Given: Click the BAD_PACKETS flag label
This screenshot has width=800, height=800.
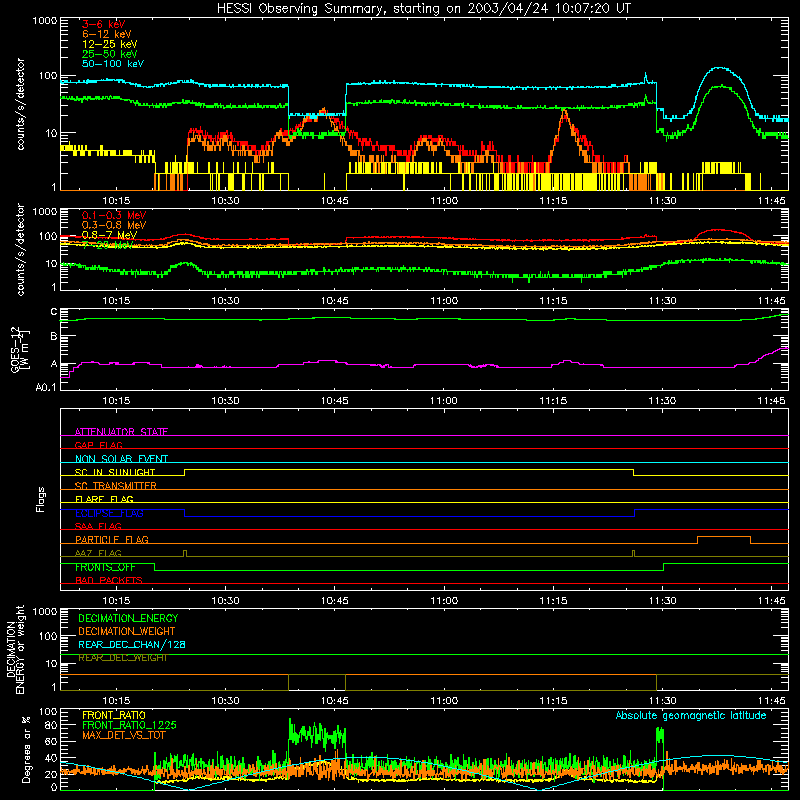Looking at the screenshot, I should click(109, 580).
